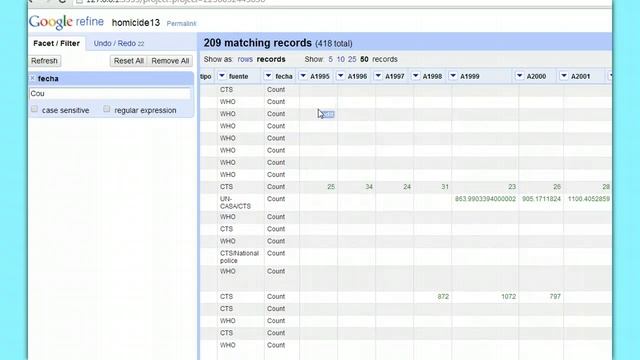Click the value 863.9903394000002 cell
Screen dimensions: 640x360
click(x=485, y=199)
